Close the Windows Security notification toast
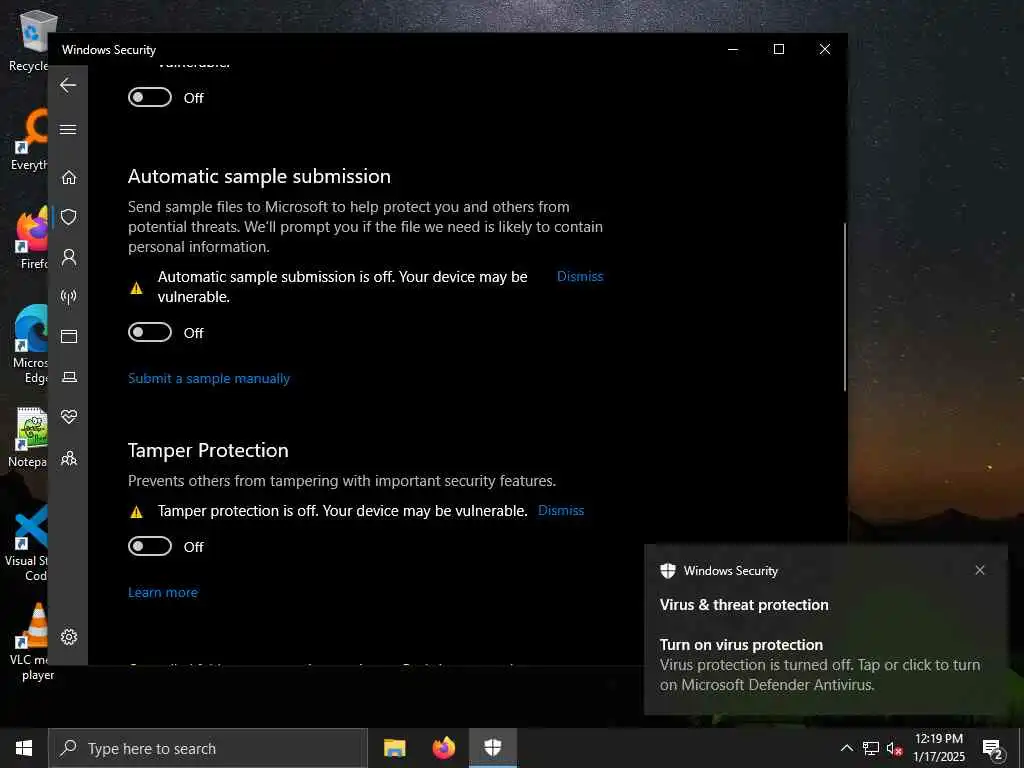Image resolution: width=1024 pixels, height=768 pixels. pyautogui.click(x=980, y=570)
